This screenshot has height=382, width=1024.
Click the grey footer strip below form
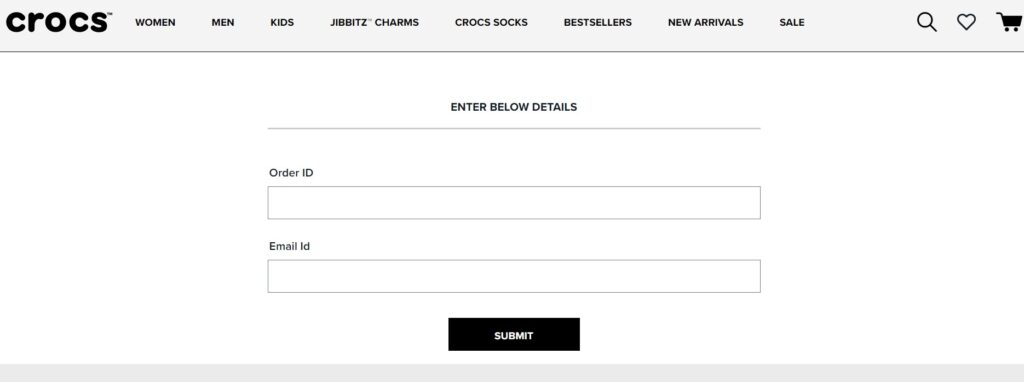[x=512, y=373]
